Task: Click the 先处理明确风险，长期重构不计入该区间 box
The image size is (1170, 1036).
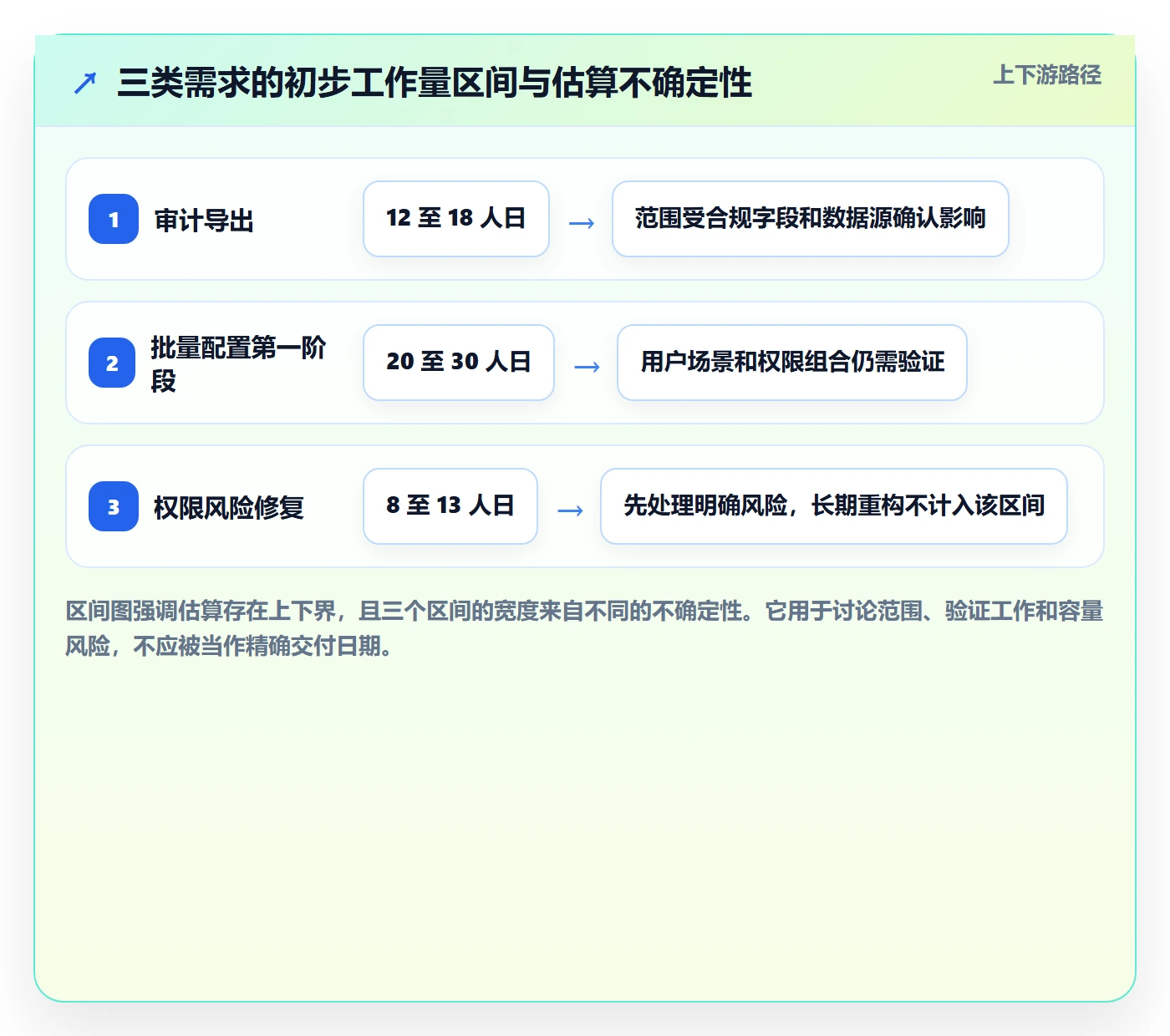Action: click(834, 506)
